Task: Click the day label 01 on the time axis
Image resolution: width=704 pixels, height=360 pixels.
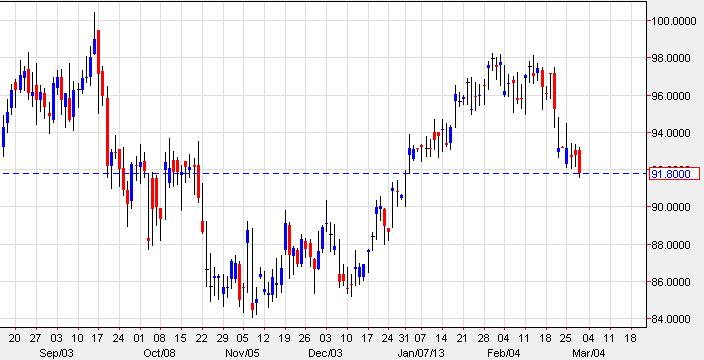Action: click(139, 338)
